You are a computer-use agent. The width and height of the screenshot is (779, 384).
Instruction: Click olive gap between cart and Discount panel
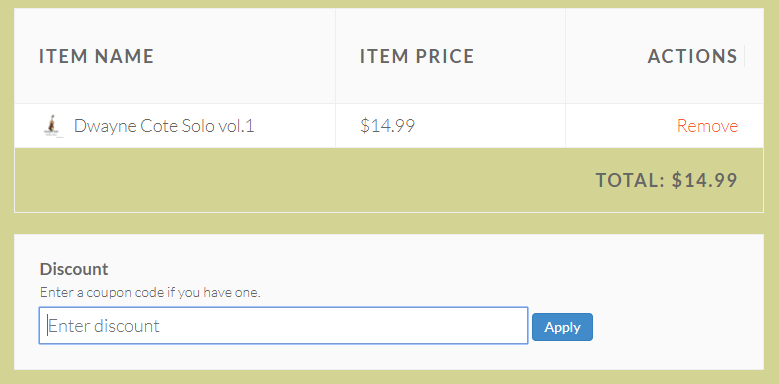389,224
